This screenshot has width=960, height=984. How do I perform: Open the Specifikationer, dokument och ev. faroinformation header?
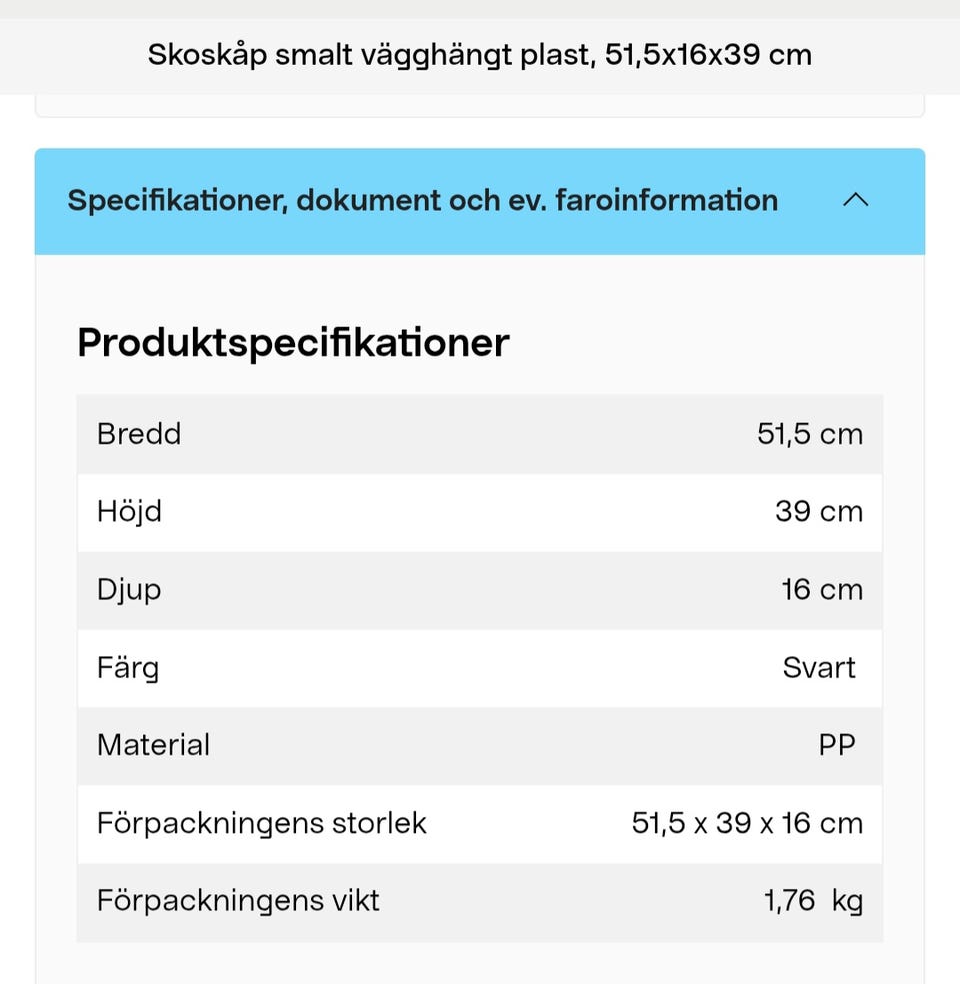[421, 200]
